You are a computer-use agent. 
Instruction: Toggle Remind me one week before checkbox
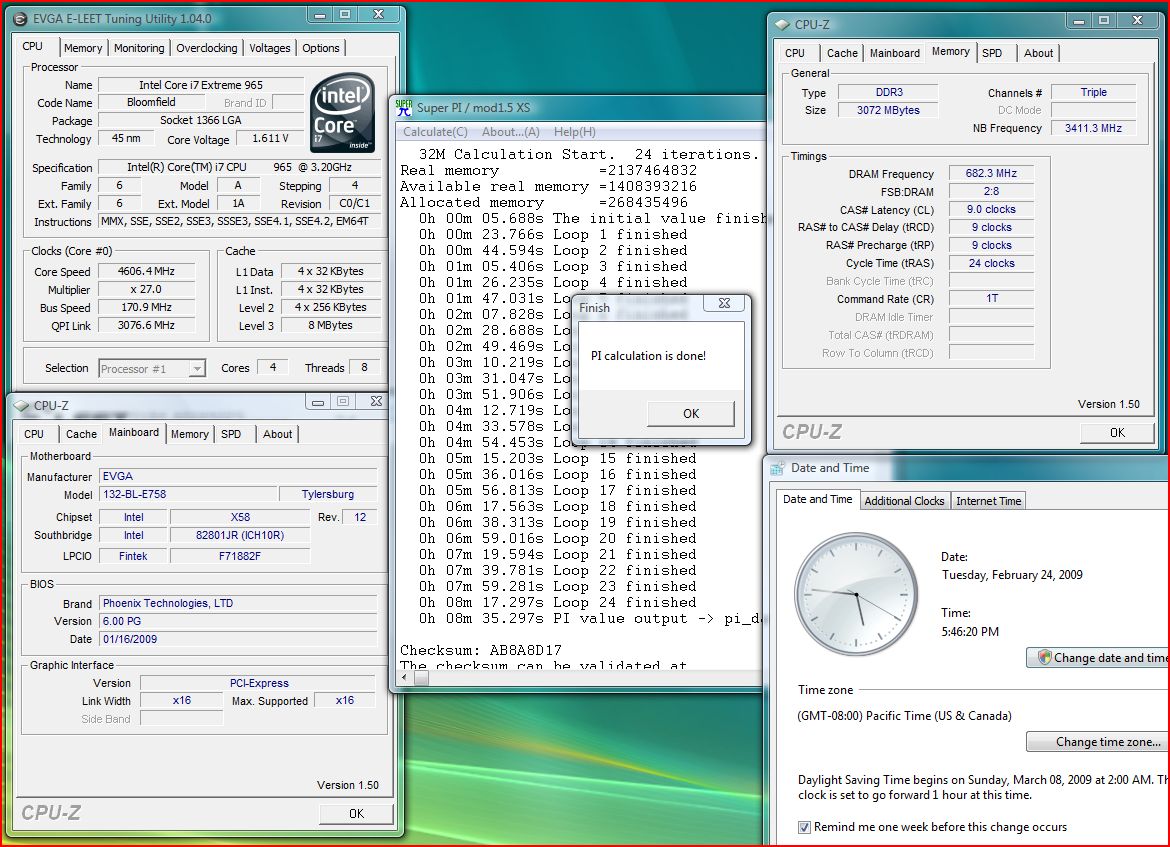pos(804,827)
